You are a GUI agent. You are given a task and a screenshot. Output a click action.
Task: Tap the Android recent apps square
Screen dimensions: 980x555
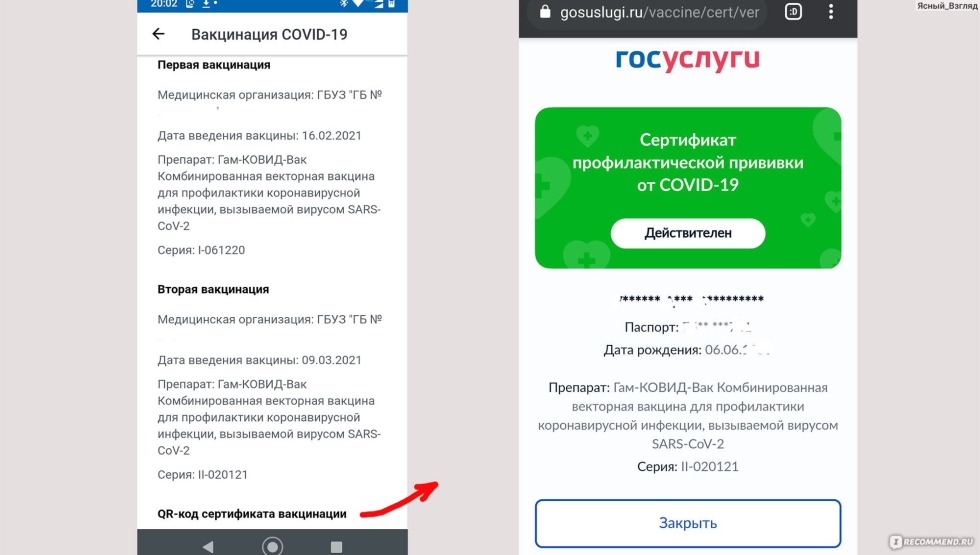[x=336, y=547]
